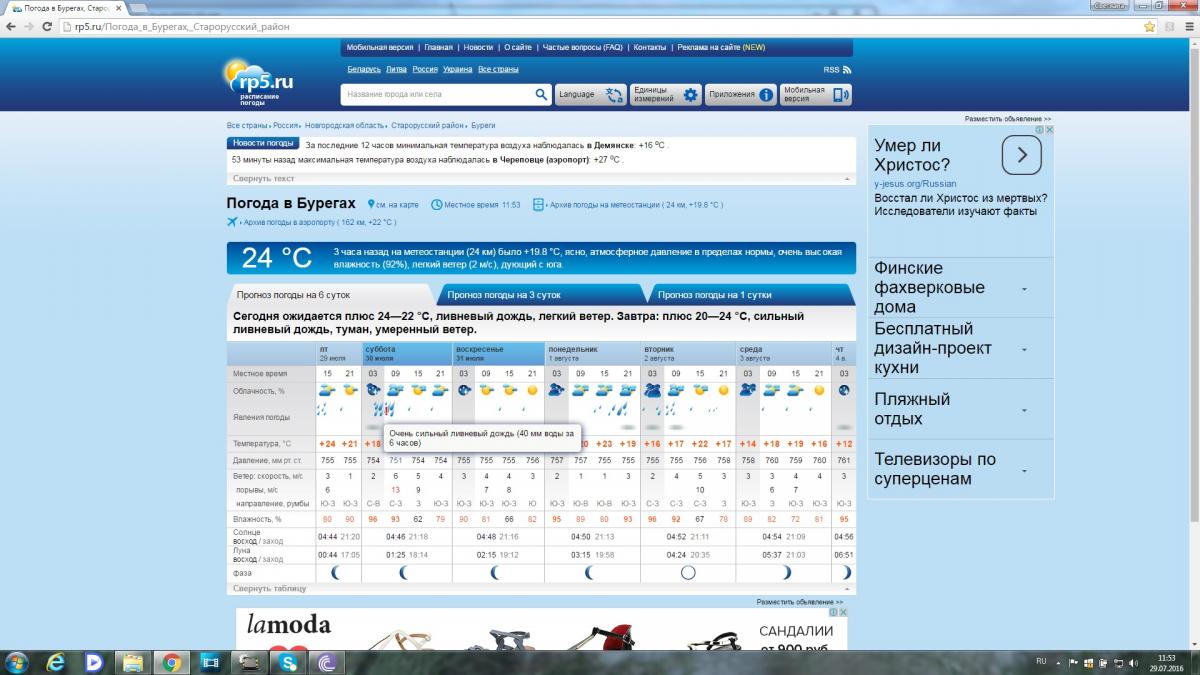Open the Language selector
The image size is (1200, 675).
click(x=590, y=95)
